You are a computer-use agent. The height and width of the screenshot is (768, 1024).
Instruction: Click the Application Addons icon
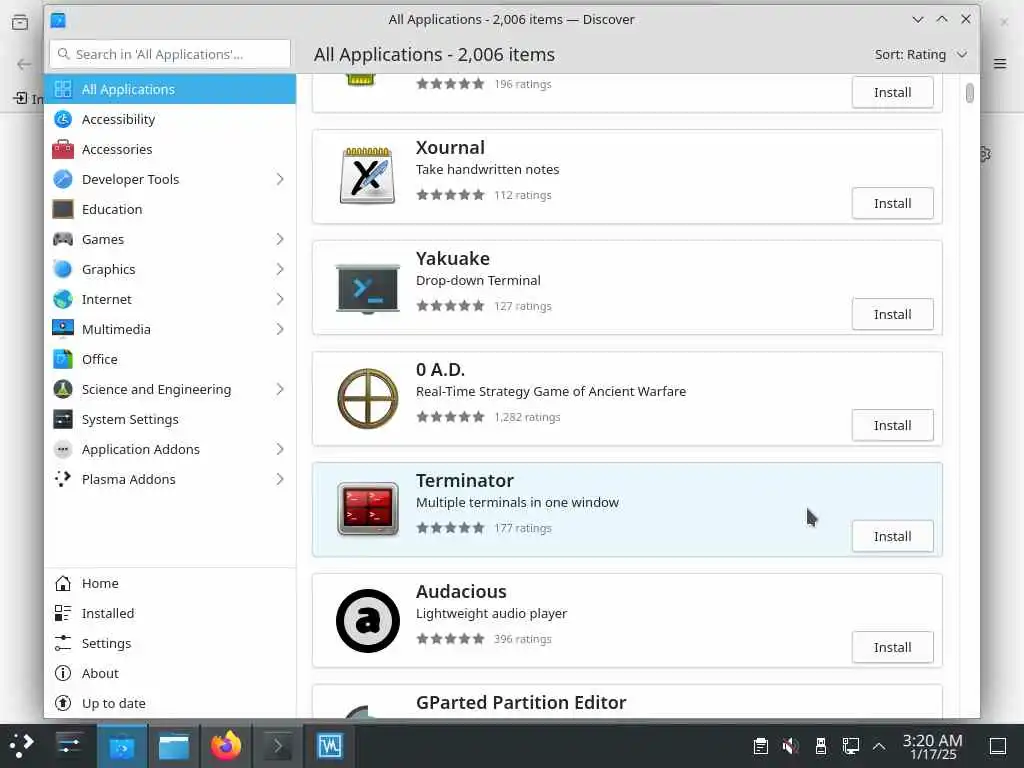[x=63, y=449]
